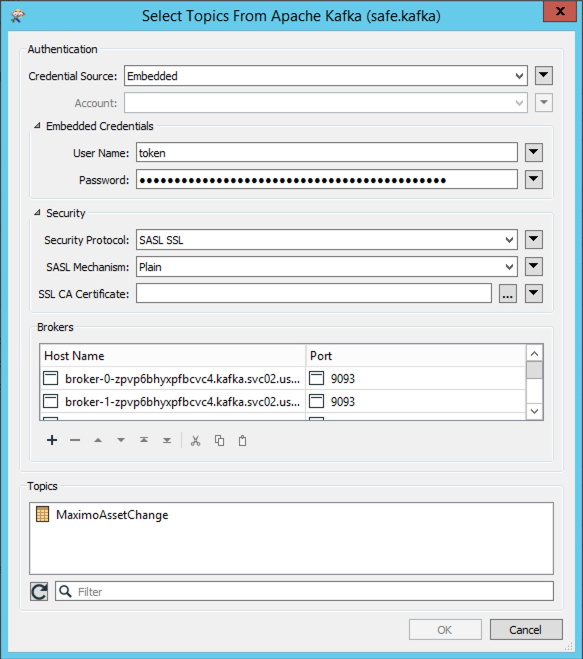Image resolution: width=583 pixels, height=659 pixels.
Task: Open the arrow menu beside SASL Mechanism
Action: coord(534,266)
